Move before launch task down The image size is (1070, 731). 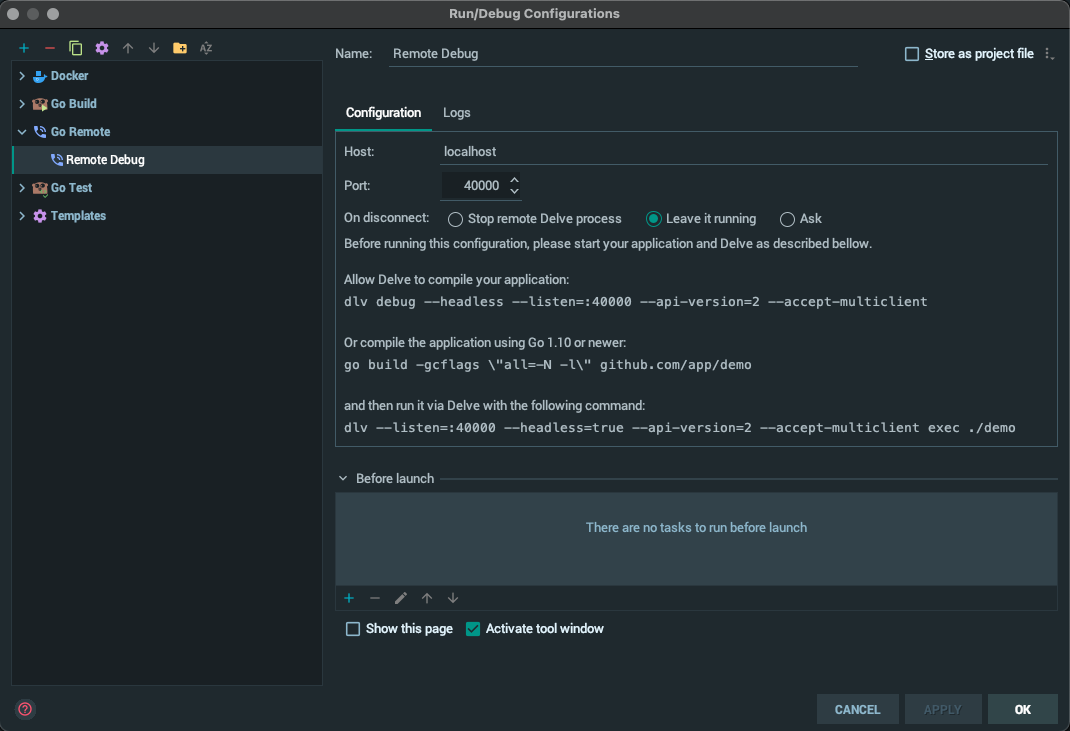point(452,598)
